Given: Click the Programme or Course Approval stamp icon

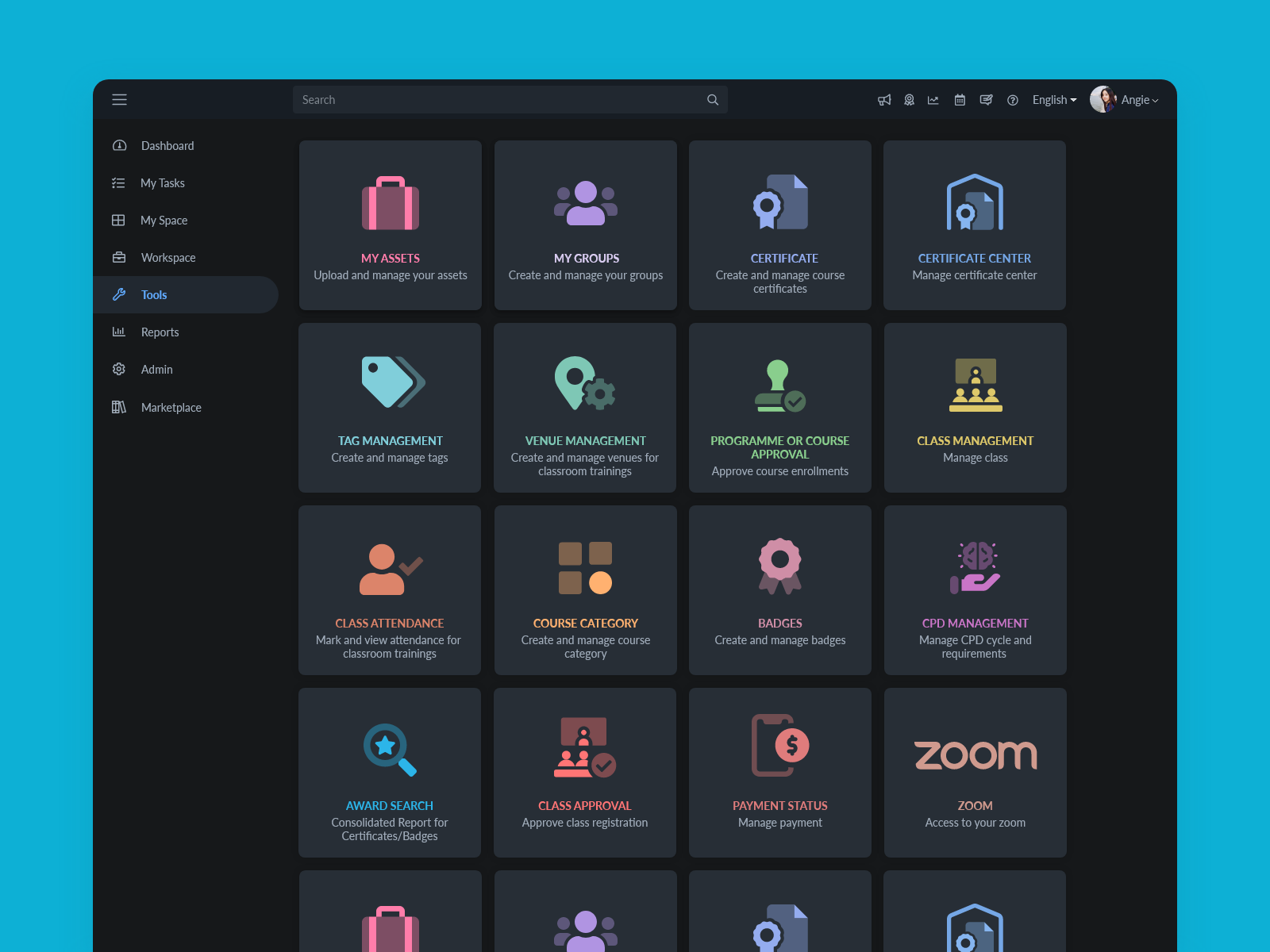Looking at the screenshot, I should click(780, 386).
